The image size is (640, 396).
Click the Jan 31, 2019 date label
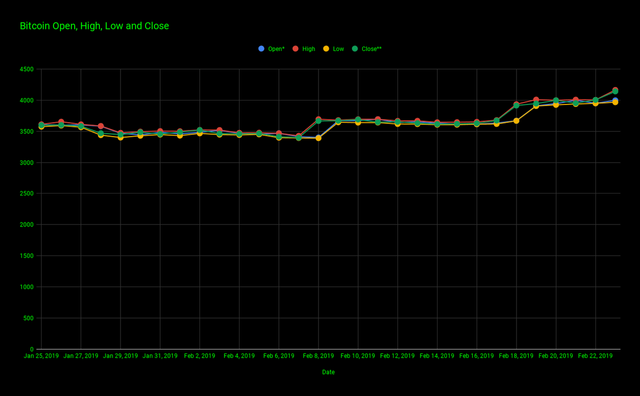point(160,356)
